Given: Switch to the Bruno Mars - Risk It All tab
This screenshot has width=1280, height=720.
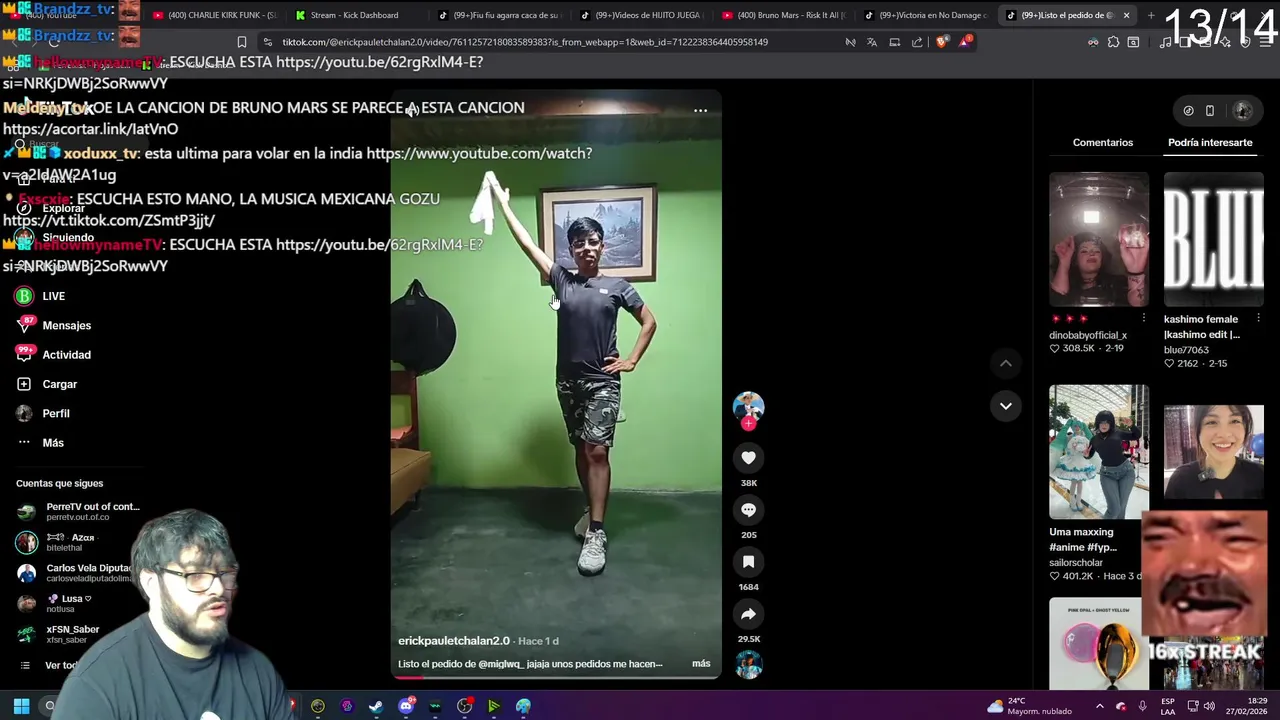Looking at the screenshot, I should click(x=785, y=15).
